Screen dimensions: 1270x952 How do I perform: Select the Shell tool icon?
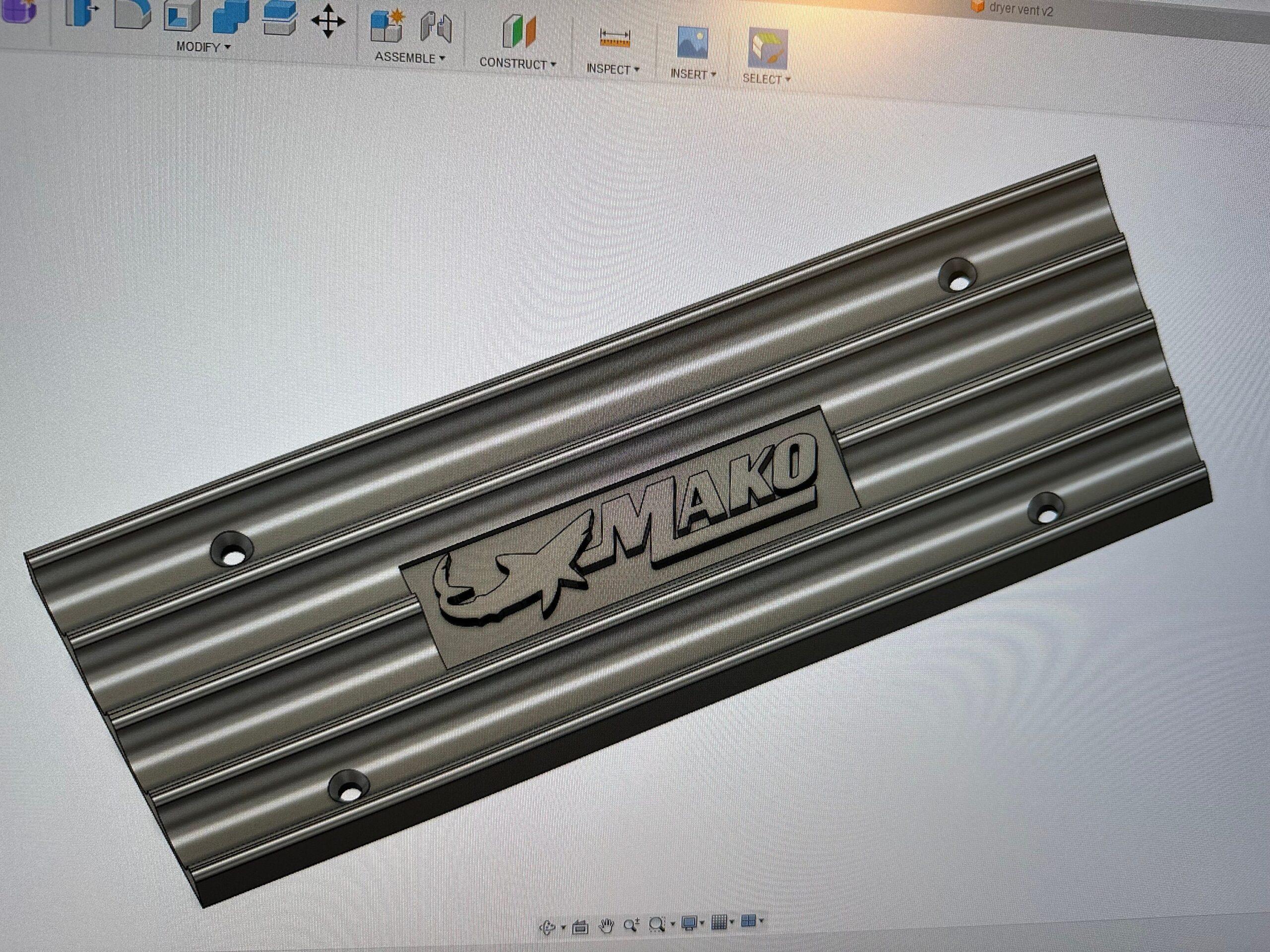182,15
